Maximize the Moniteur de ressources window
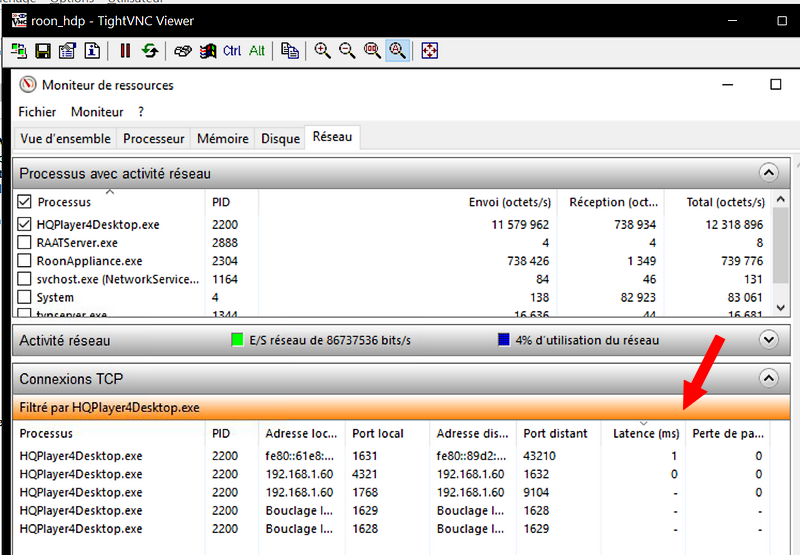This screenshot has width=800, height=555. [776, 84]
